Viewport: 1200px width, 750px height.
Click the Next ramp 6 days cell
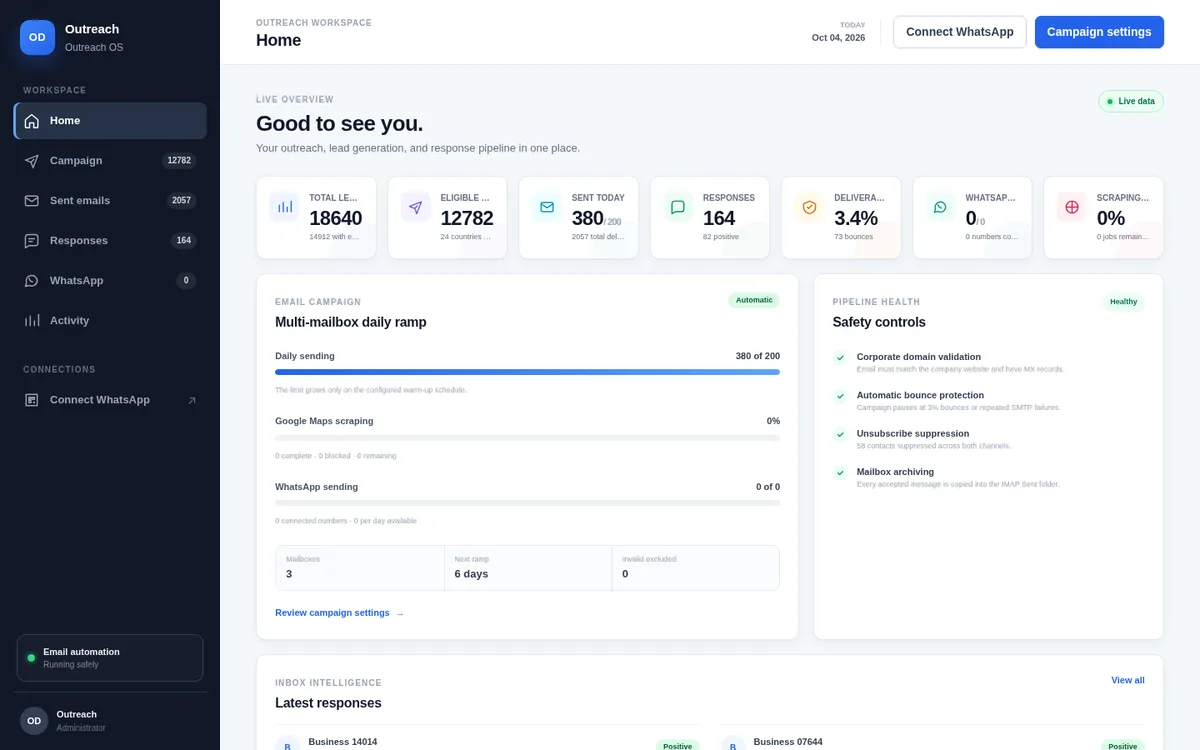pos(528,568)
